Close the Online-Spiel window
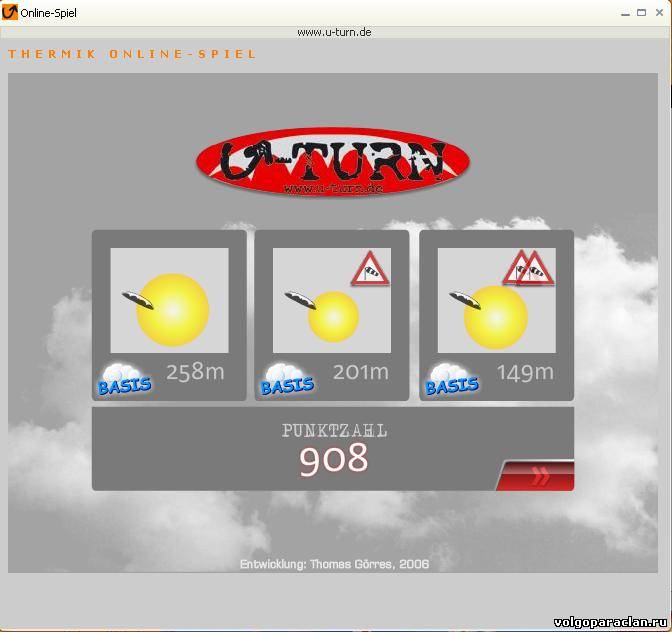 pos(659,13)
